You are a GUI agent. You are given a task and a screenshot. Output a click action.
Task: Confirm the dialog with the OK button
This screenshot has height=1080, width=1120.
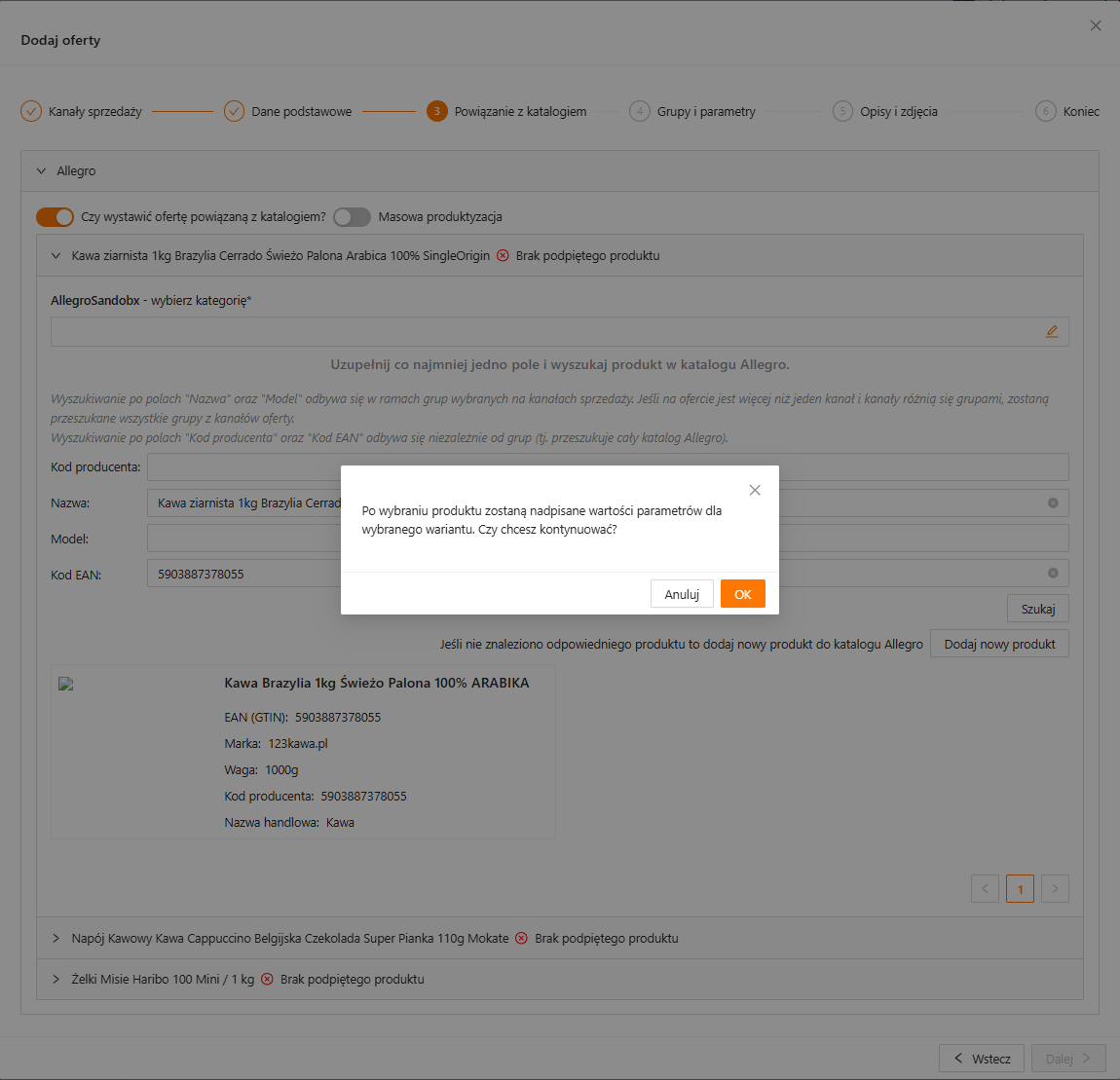pos(742,594)
